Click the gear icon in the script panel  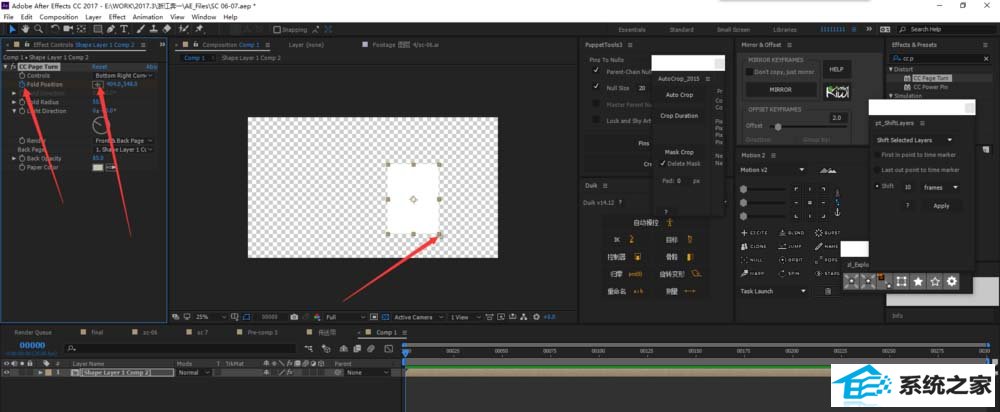click(951, 282)
